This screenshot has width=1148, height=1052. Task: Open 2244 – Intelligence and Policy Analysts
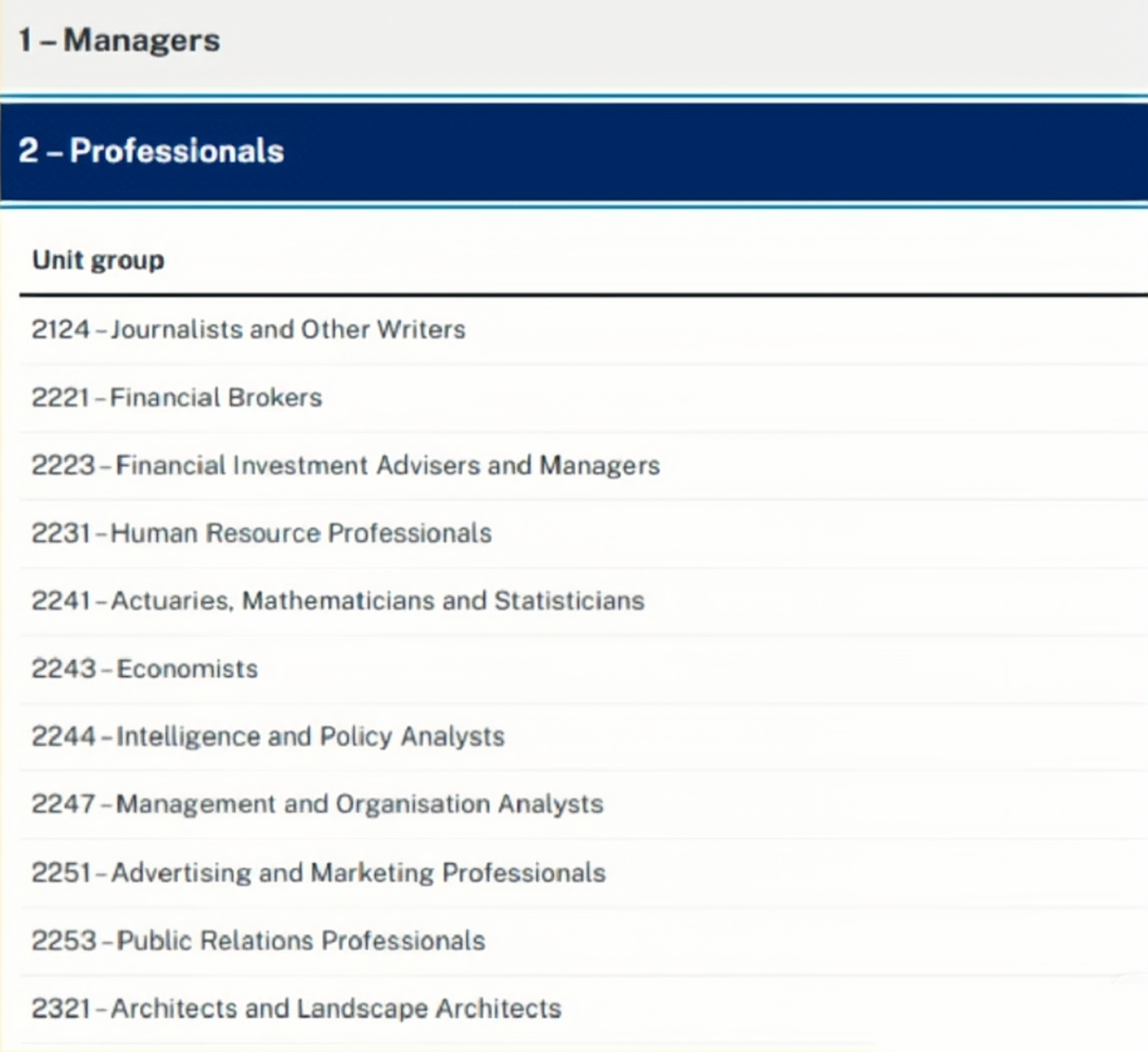point(268,736)
